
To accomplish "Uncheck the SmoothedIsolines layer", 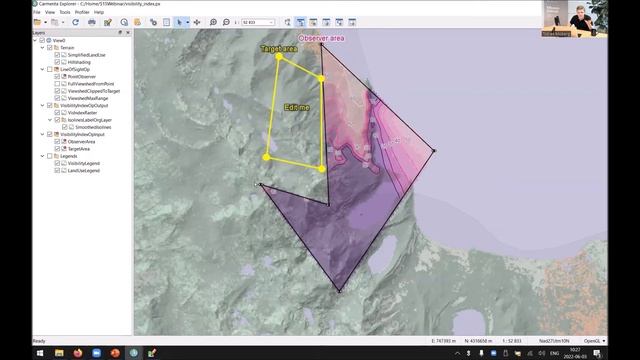I will tap(64, 127).
